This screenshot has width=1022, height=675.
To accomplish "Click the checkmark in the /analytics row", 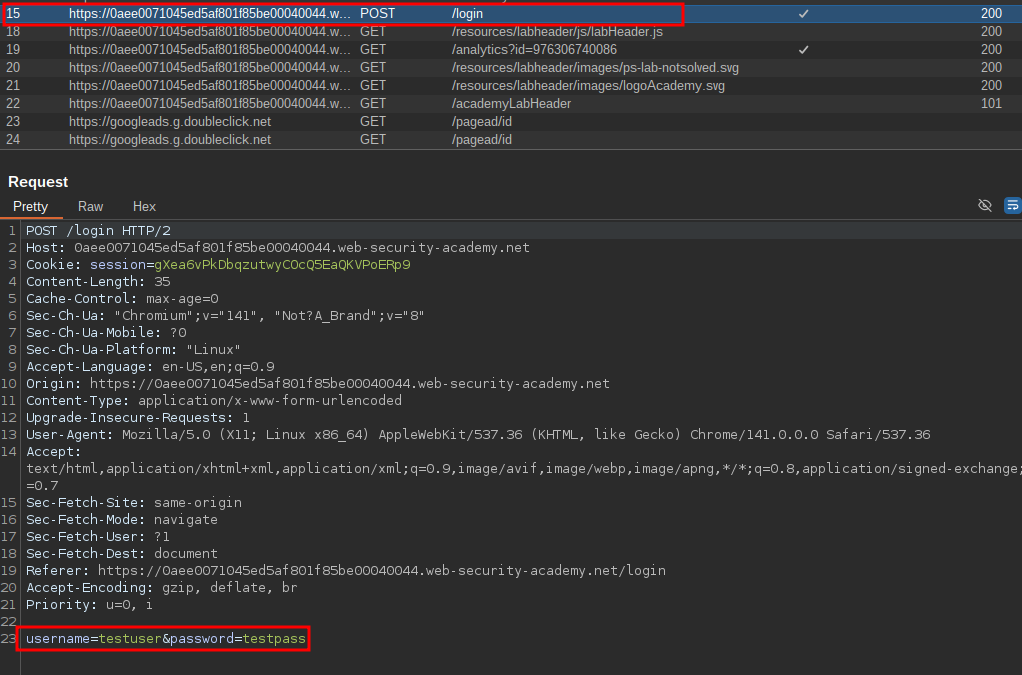I will coord(803,50).
